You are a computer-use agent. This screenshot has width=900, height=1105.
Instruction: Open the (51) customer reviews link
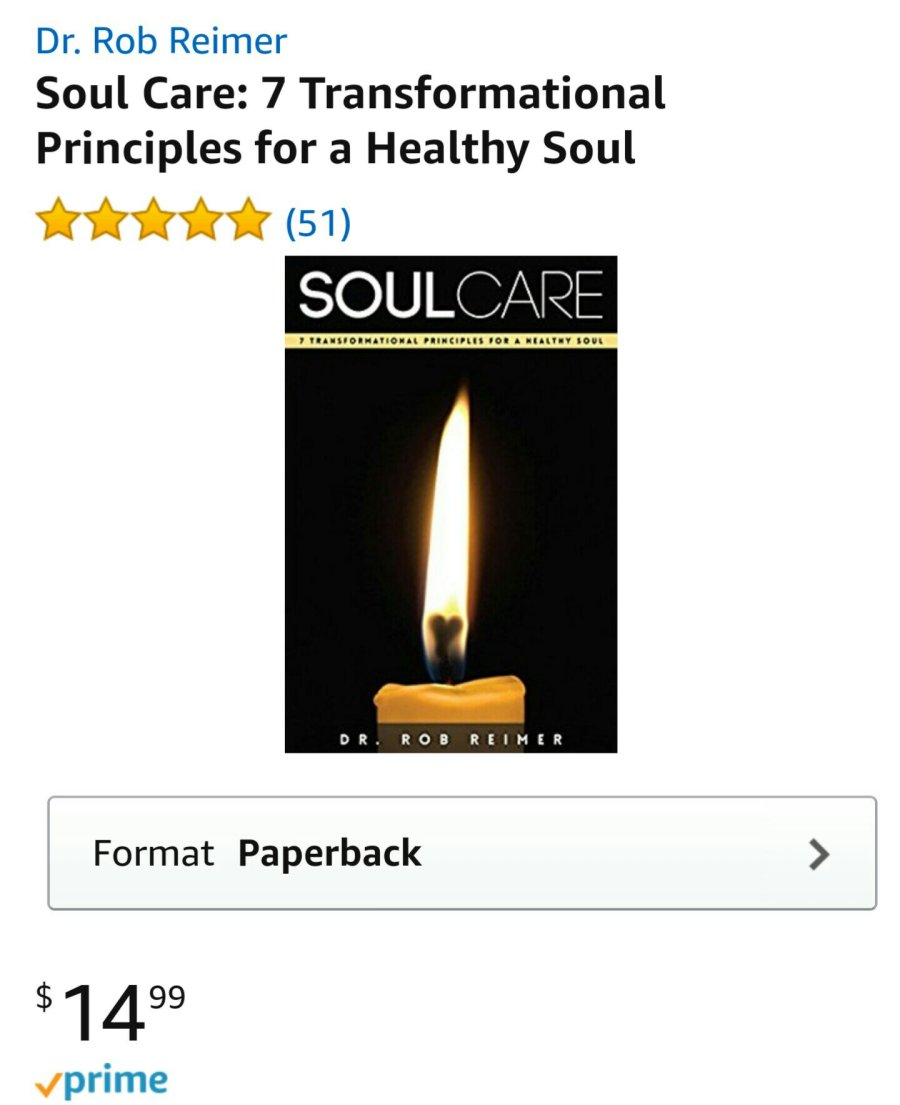tap(318, 222)
